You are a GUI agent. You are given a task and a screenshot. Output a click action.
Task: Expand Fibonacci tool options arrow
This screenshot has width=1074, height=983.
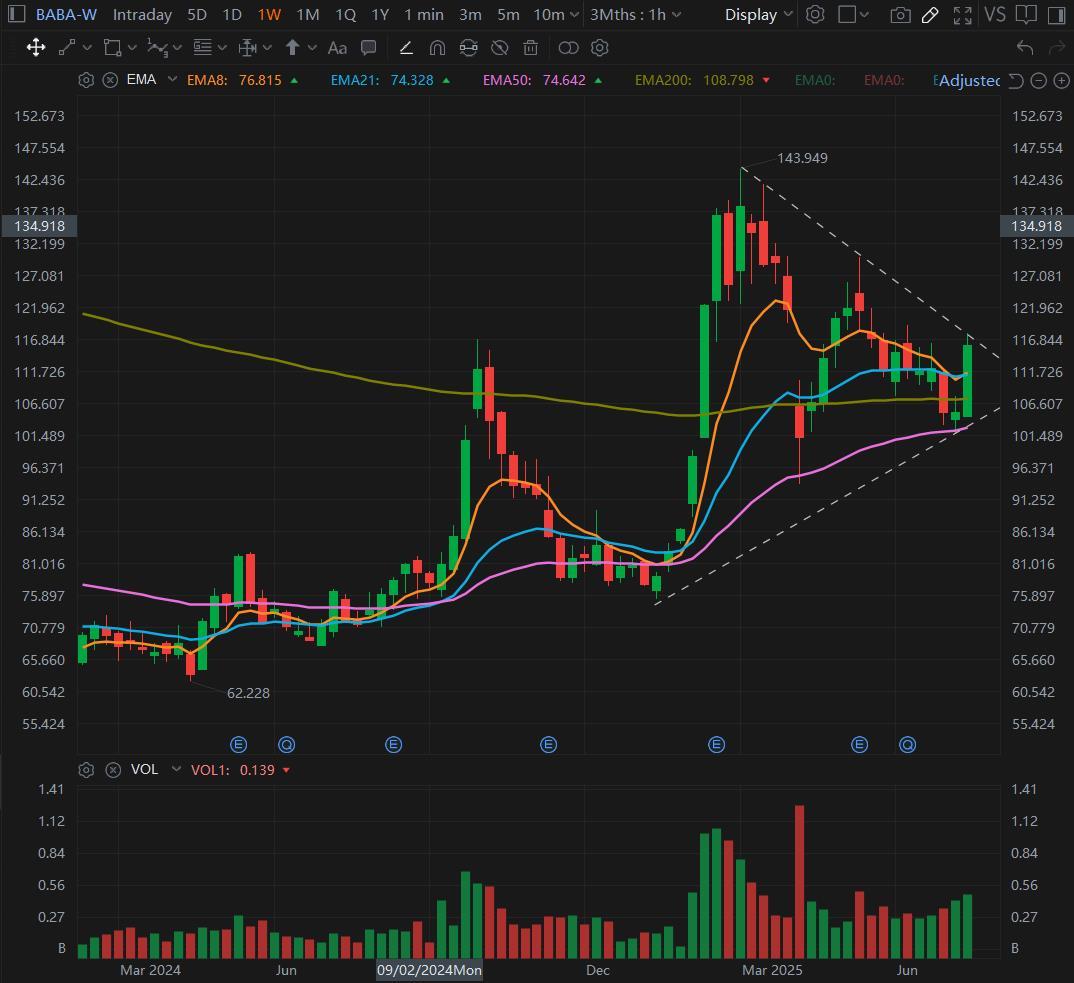(222, 48)
